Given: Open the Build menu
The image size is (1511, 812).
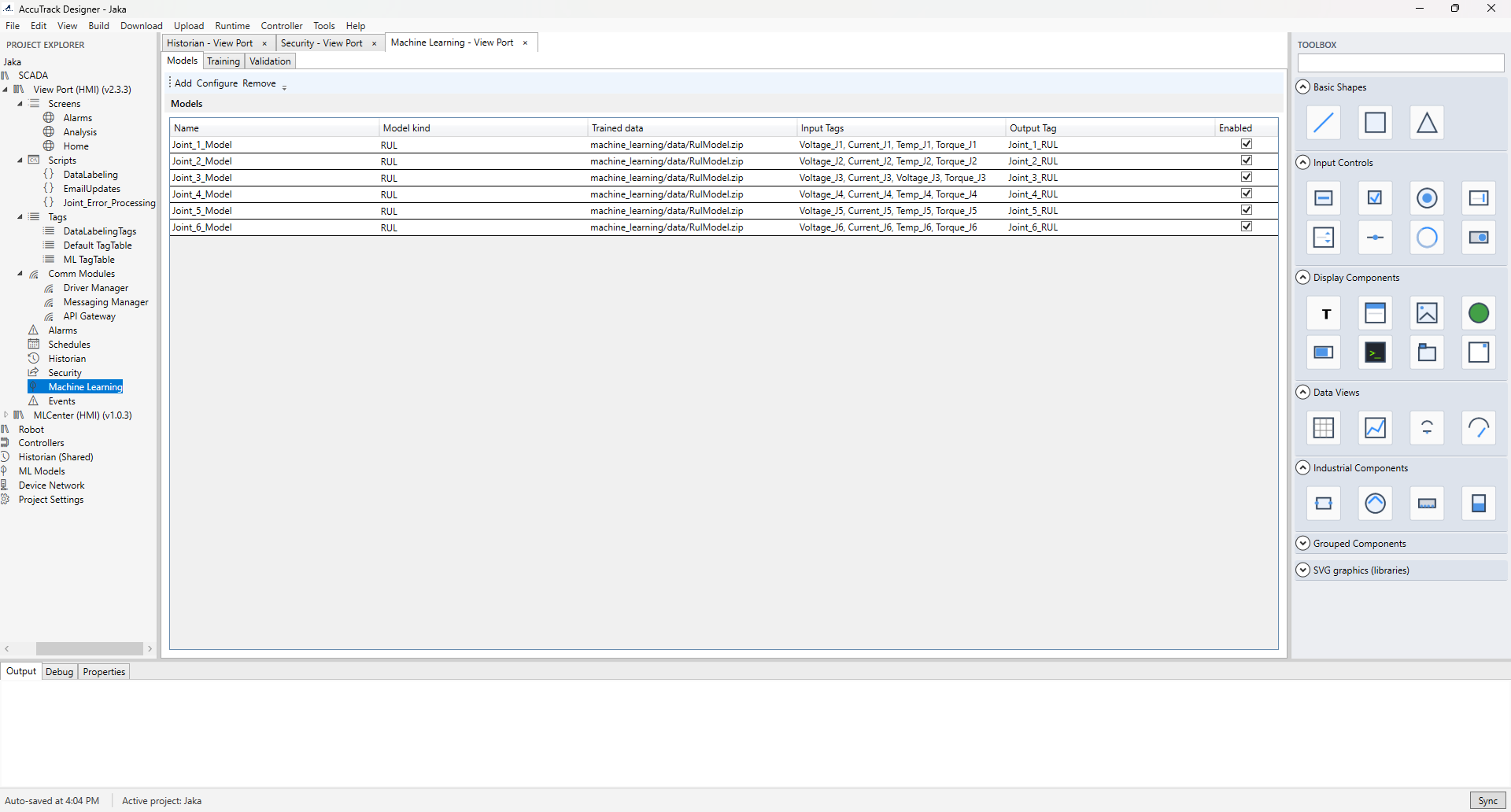Looking at the screenshot, I should point(99,26).
